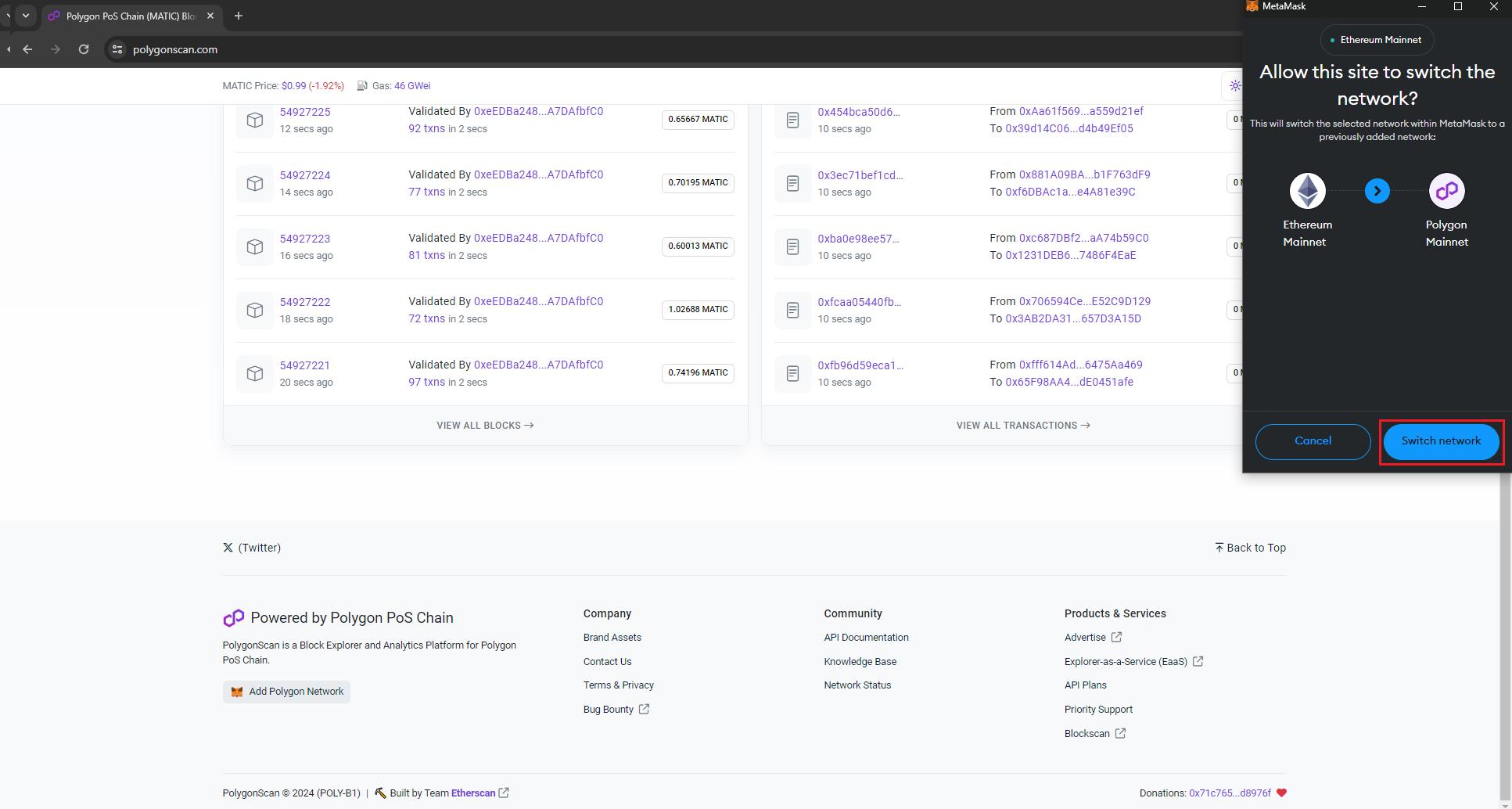
Task: Open API Documentation link
Action: pos(866,638)
